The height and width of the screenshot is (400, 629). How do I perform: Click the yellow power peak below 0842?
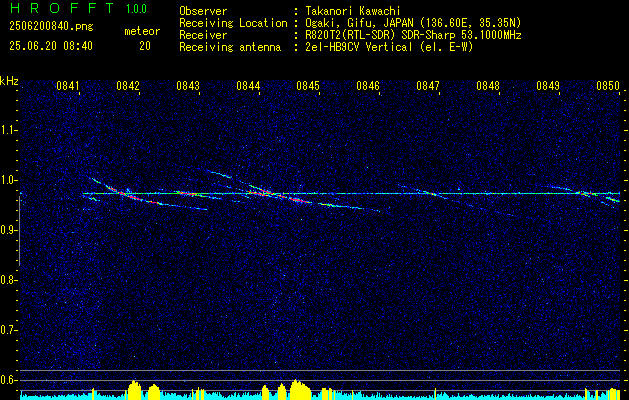(134, 390)
